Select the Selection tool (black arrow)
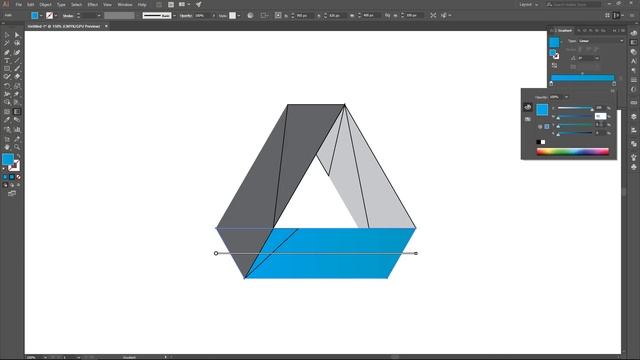Image resolution: width=640 pixels, height=360 pixels. (x=7, y=35)
